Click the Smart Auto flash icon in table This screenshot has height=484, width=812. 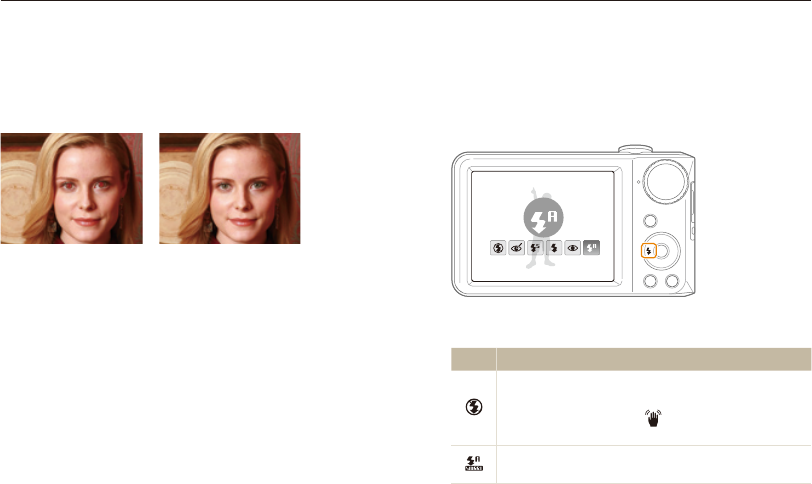coord(474,463)
